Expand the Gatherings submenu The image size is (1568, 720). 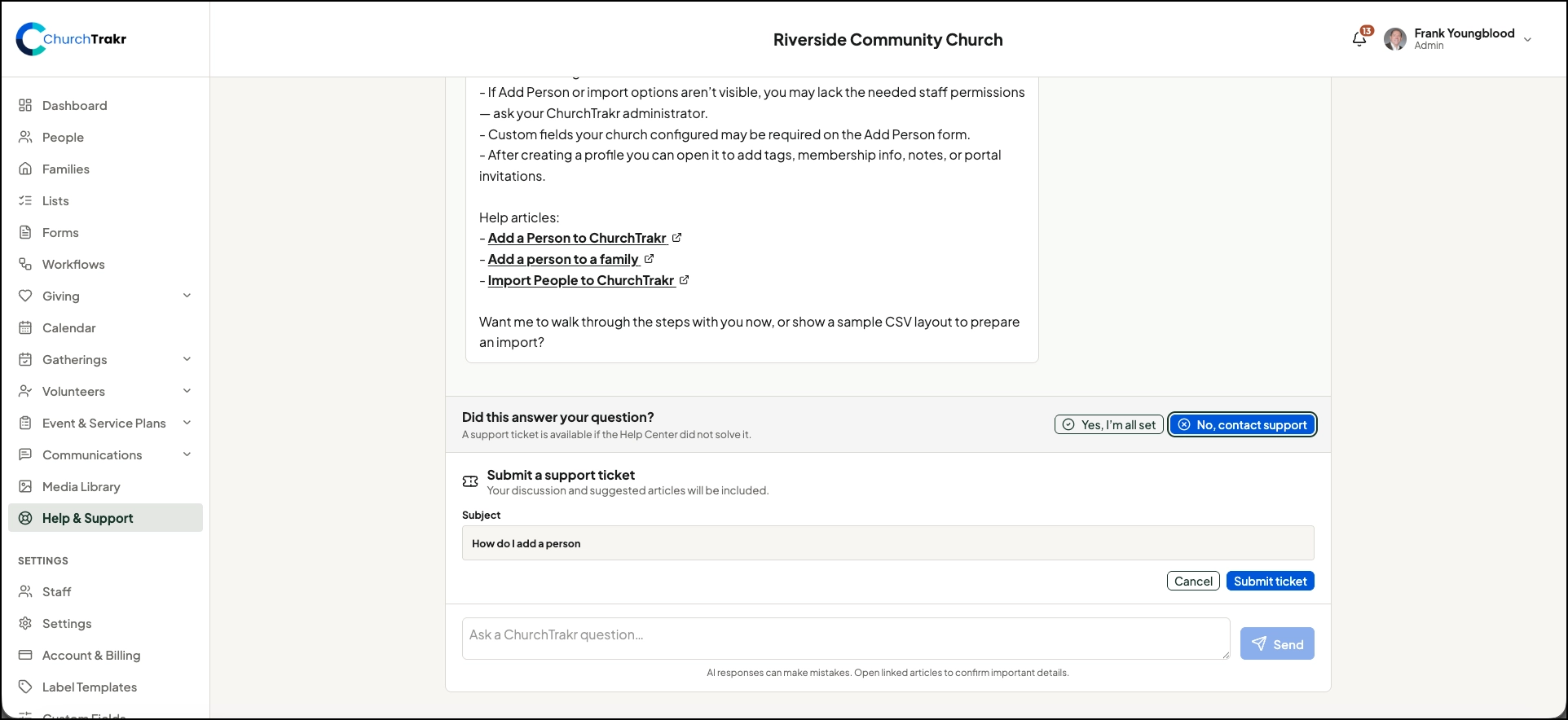[187, 359]
